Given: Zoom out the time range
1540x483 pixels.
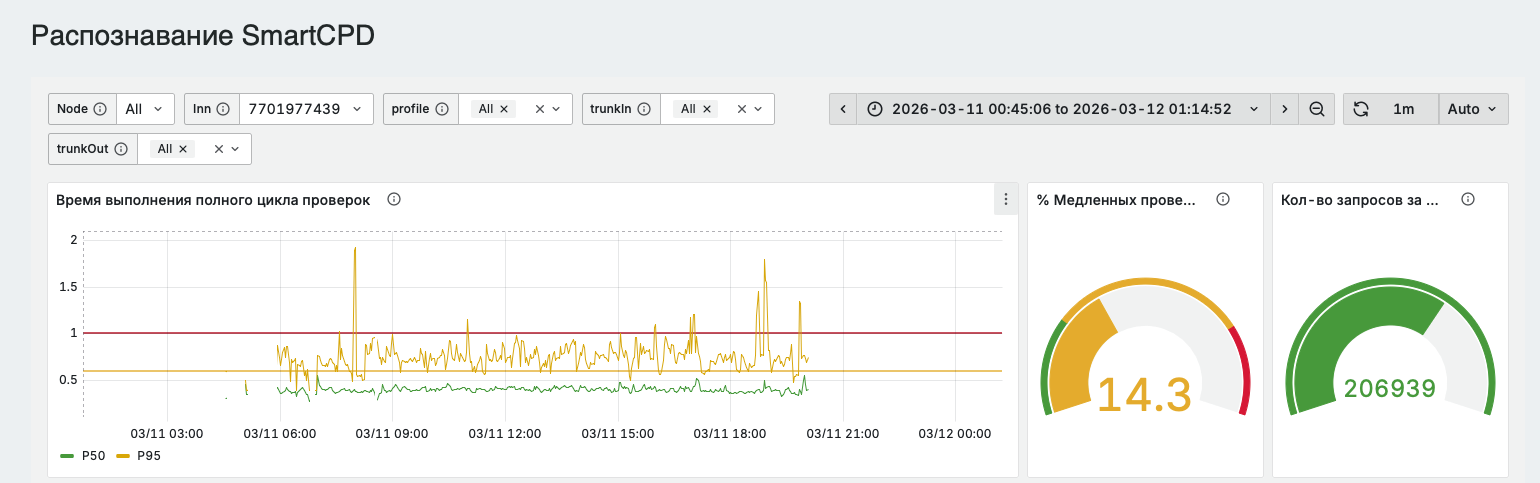Looking at the screenshot, I should (x=1316, y=109).
